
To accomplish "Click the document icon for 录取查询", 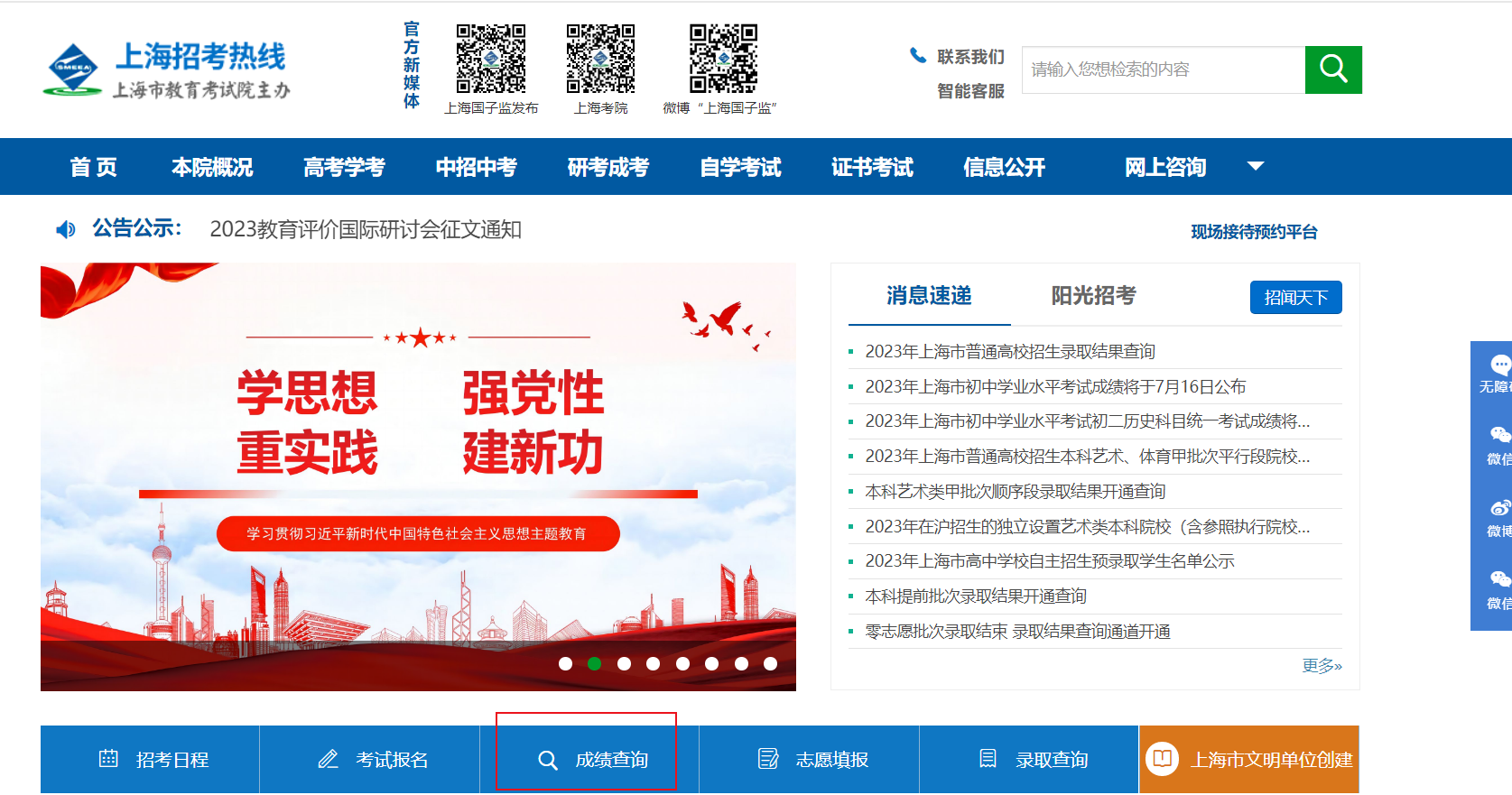I will [988, 759].
